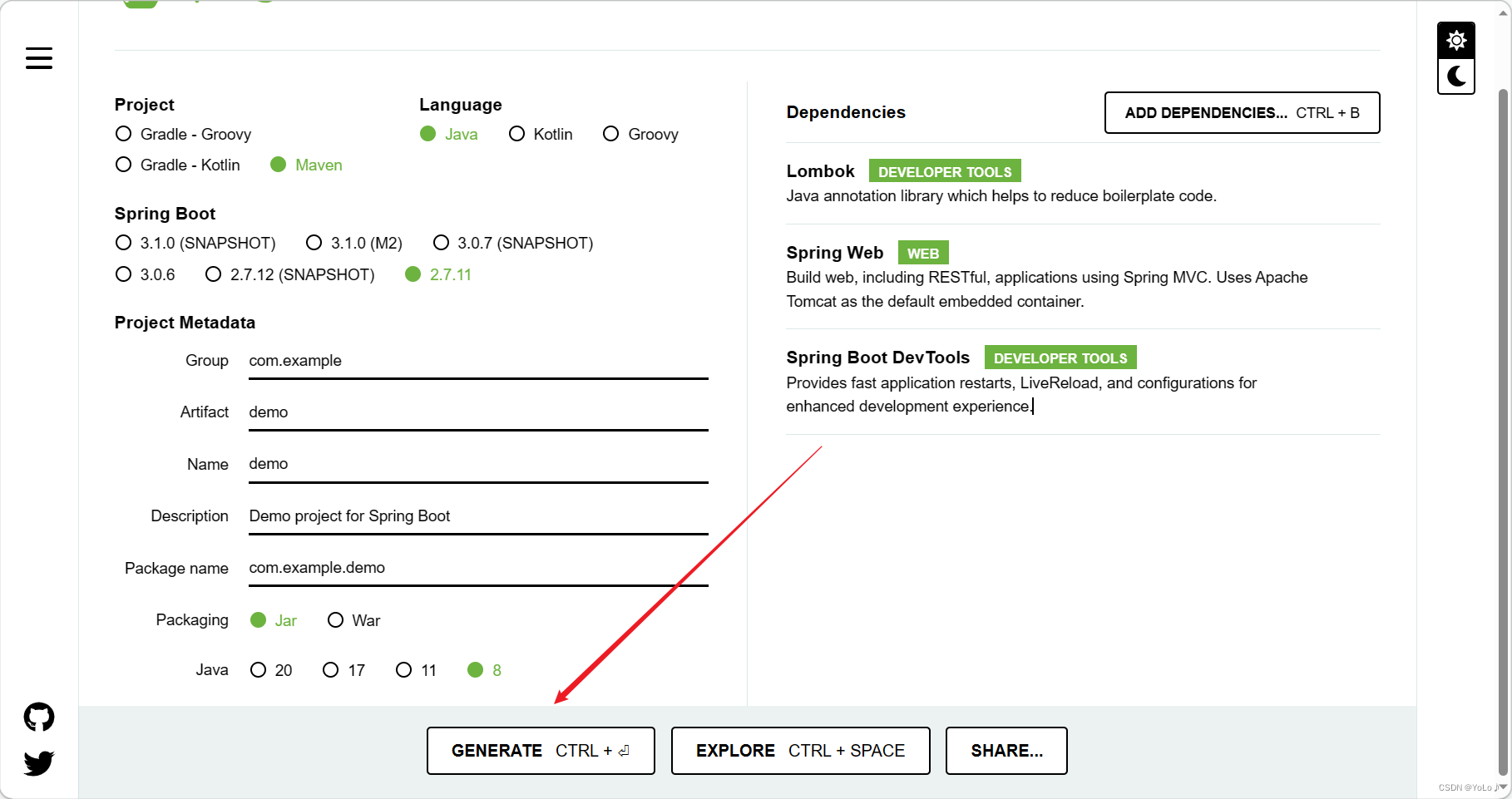Edit the Name input field

click(478, 464)
